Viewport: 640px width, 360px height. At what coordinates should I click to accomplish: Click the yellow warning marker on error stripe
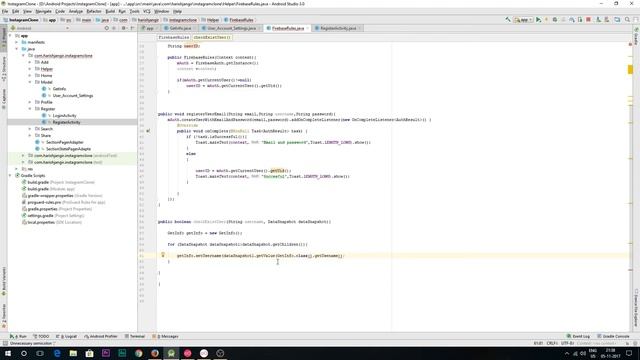[x=630, y=70]
